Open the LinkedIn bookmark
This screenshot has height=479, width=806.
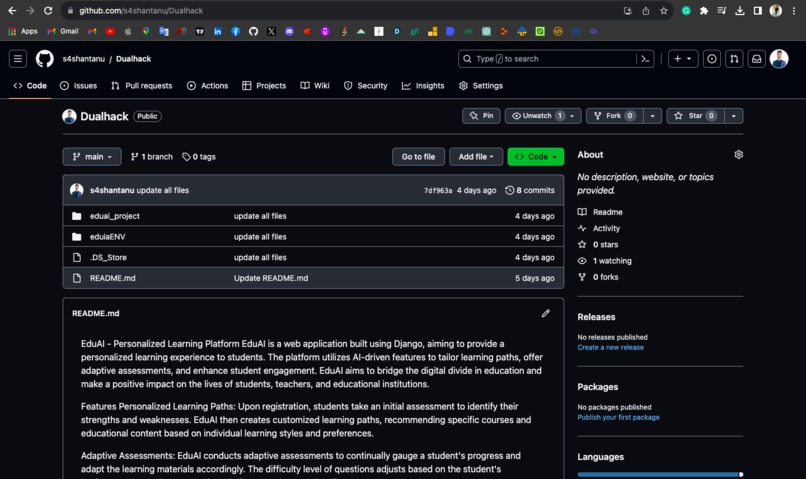[x=217, y=31]
